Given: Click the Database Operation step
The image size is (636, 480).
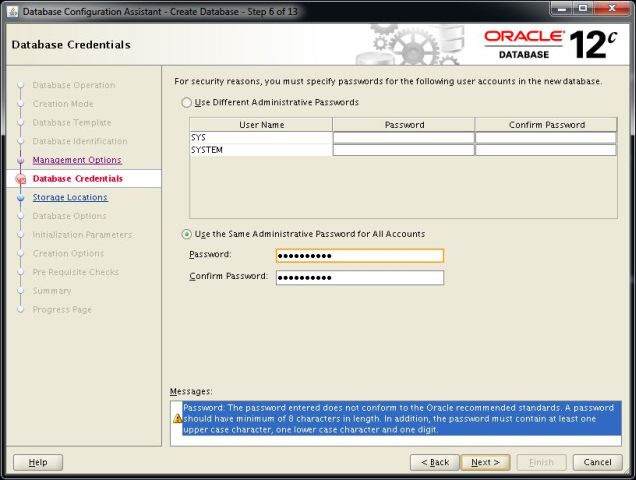Looking at the screenshot, I should (x=74, y=85).
